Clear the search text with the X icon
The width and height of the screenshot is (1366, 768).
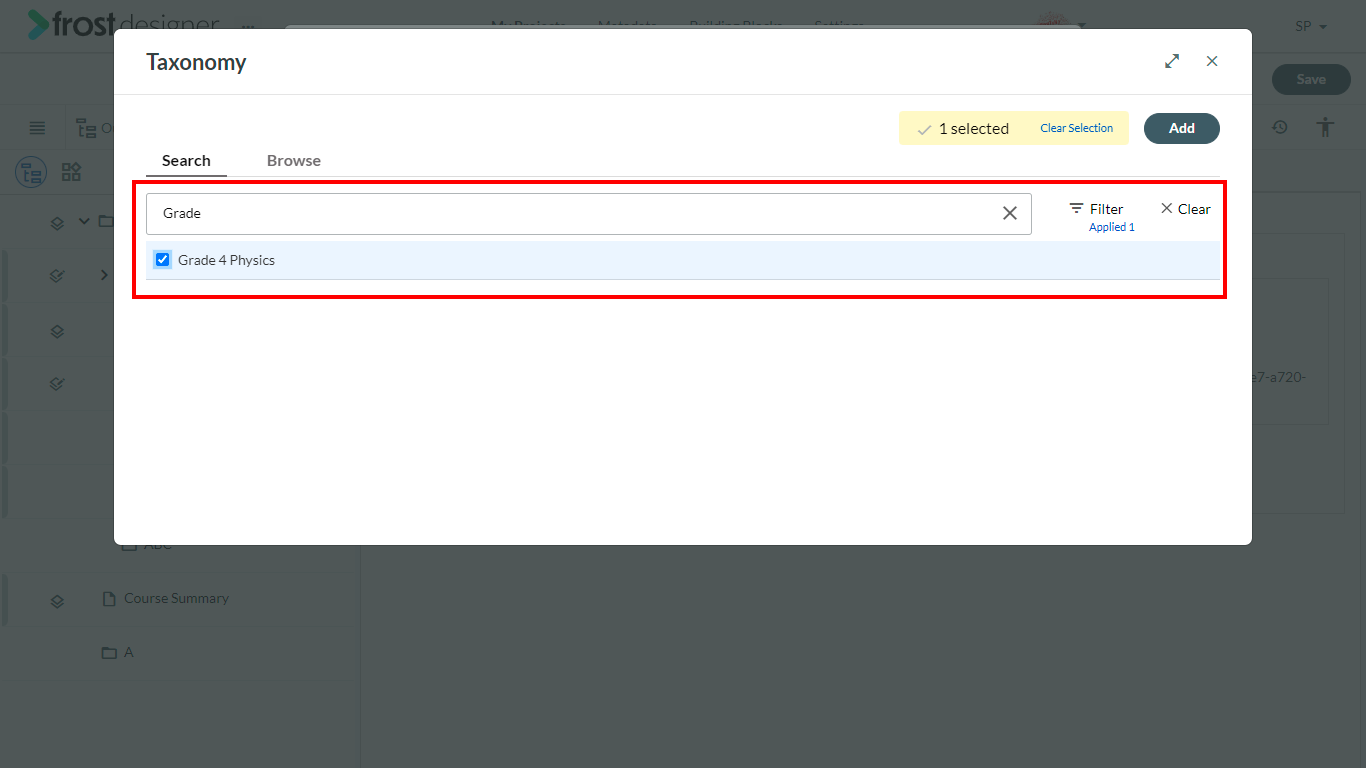[1010, 213]
